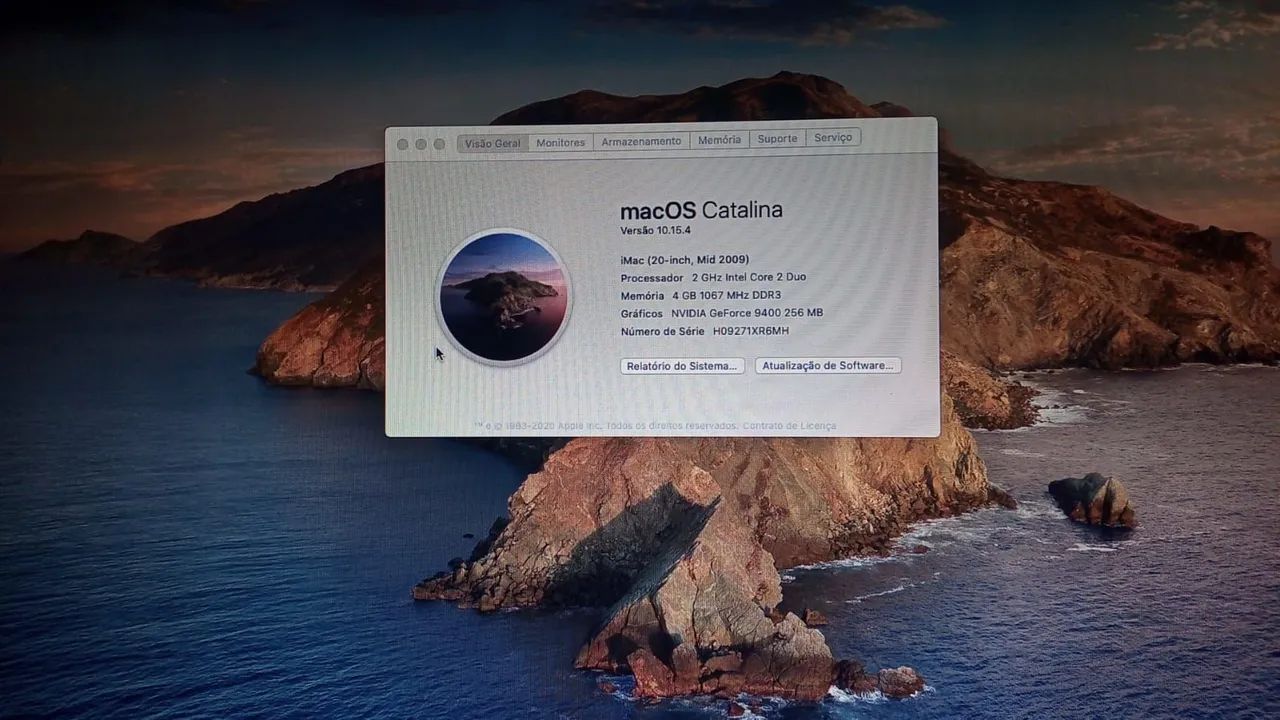This screenshot has height=720, width=1280.
Task: Click the green zoom button
Action: (x=437, y=143)
